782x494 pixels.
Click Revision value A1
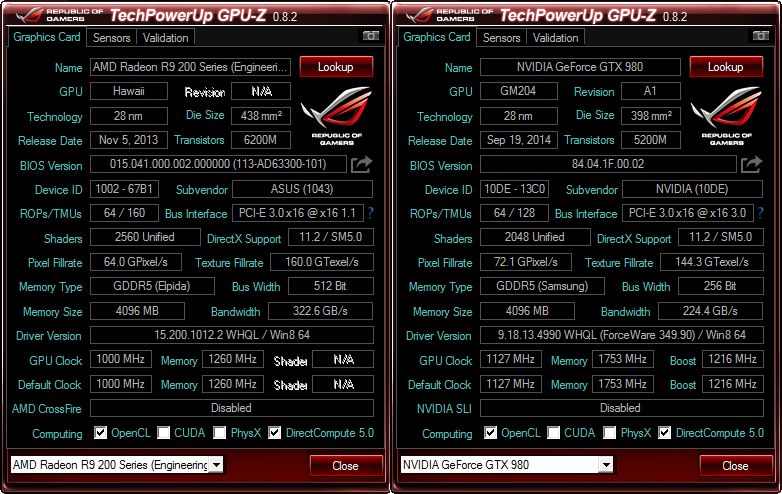click(x=651, y=91)
